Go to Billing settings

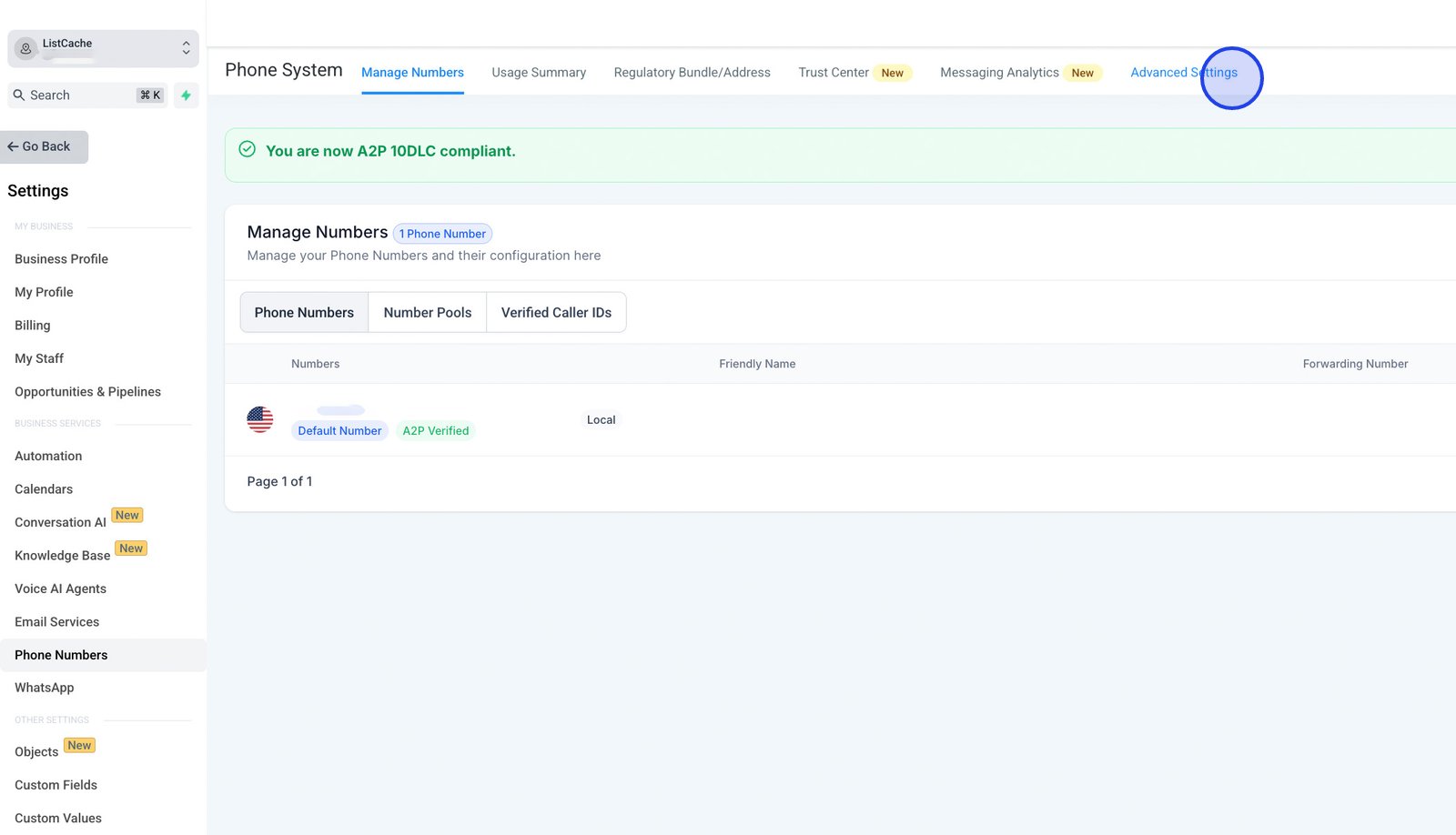(33, 326)
